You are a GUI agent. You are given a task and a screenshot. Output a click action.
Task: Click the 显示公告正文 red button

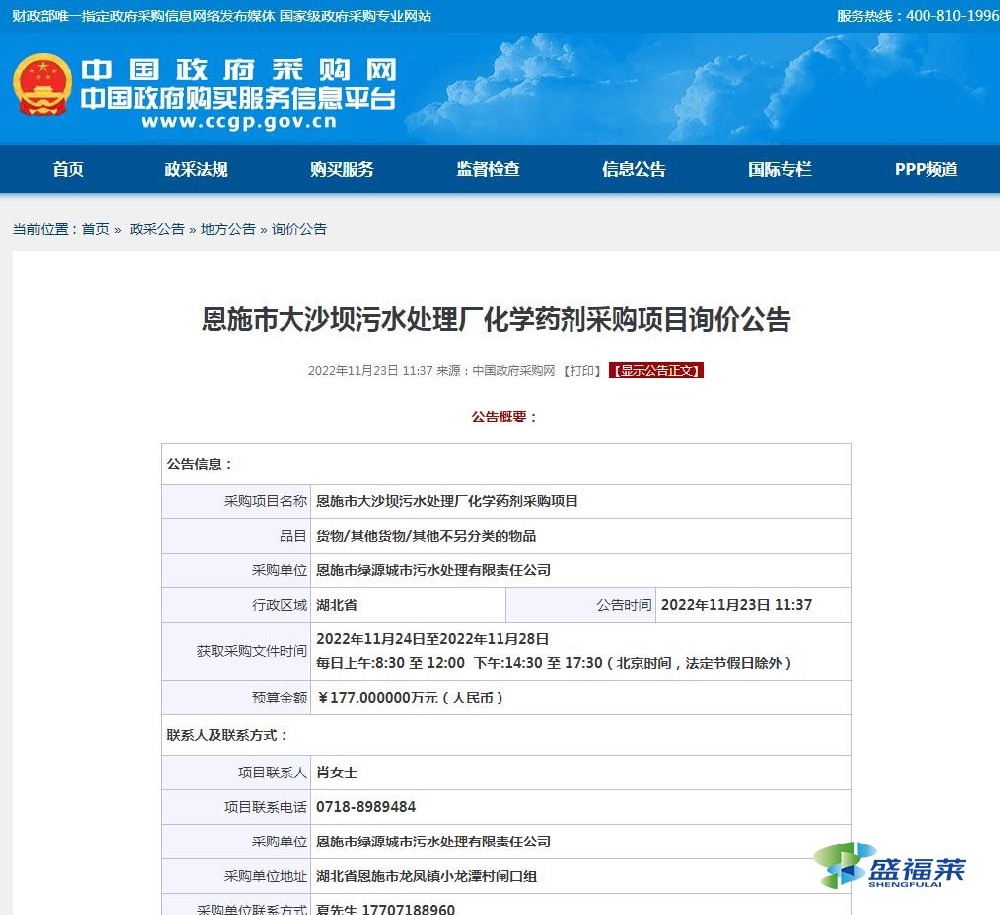tap(657, 370)
